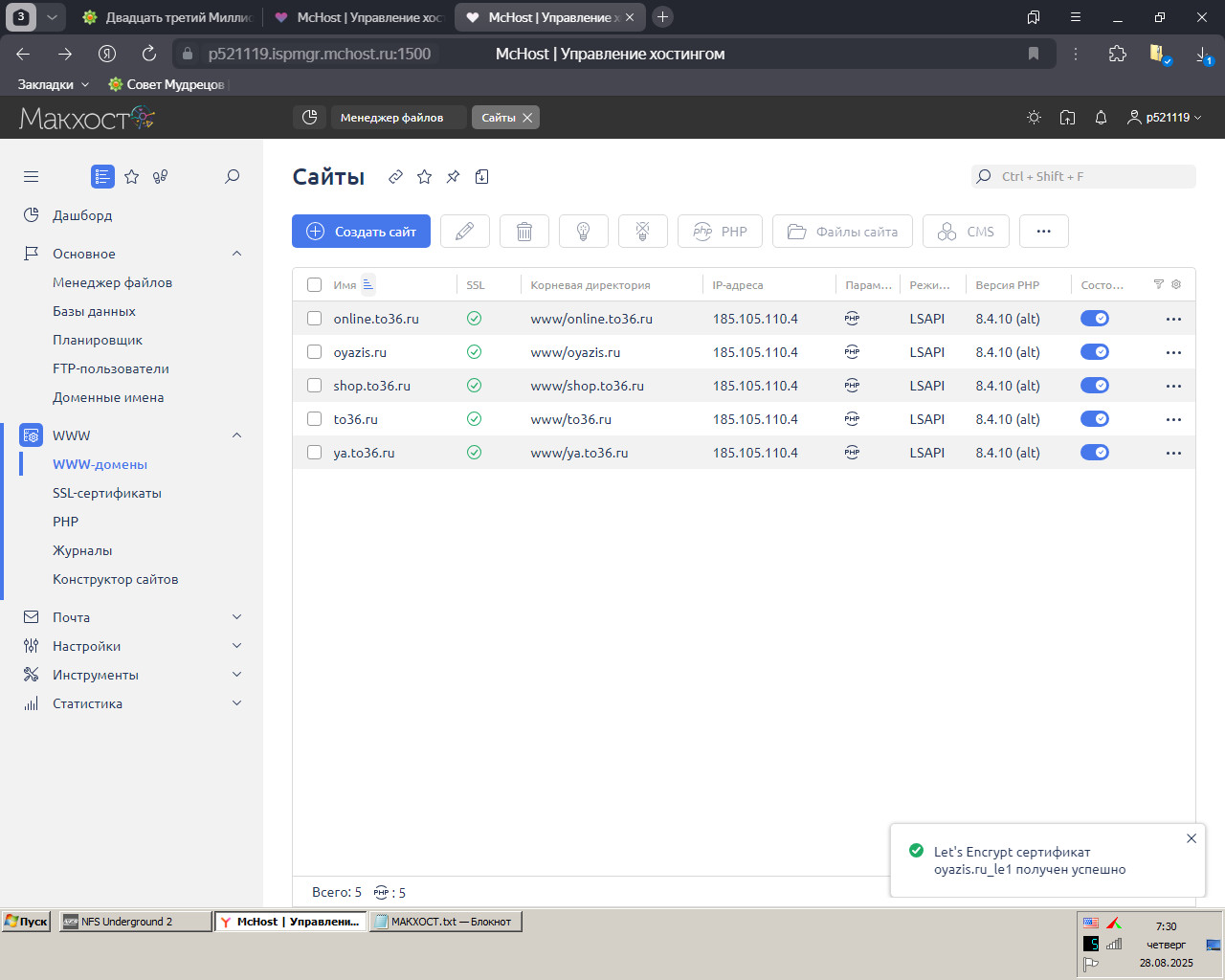Open the notifications bell icon
1225x980 pixels.
click(1101, 117)
